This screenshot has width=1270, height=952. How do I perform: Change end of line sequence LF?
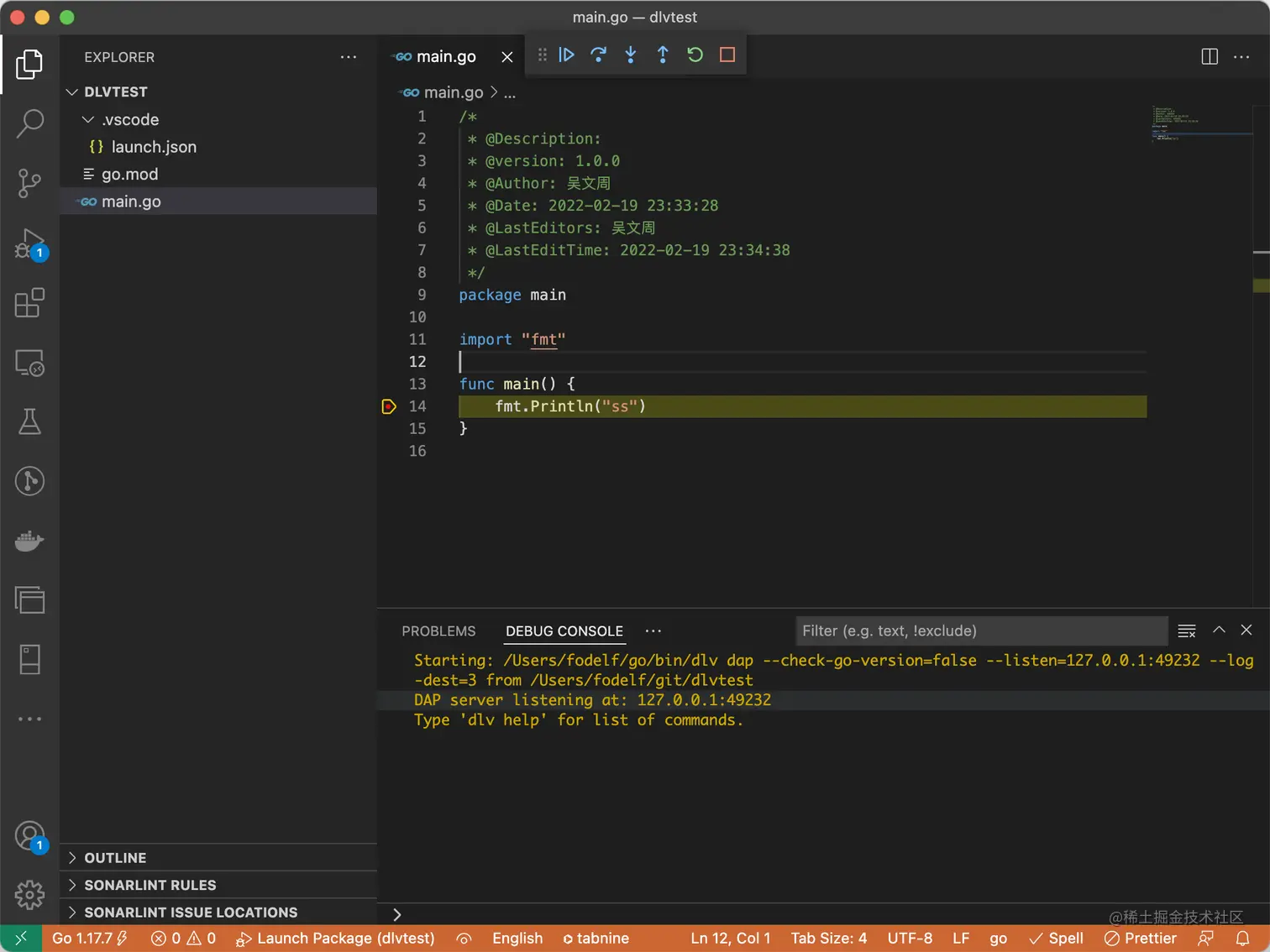(x=961, y=939)
